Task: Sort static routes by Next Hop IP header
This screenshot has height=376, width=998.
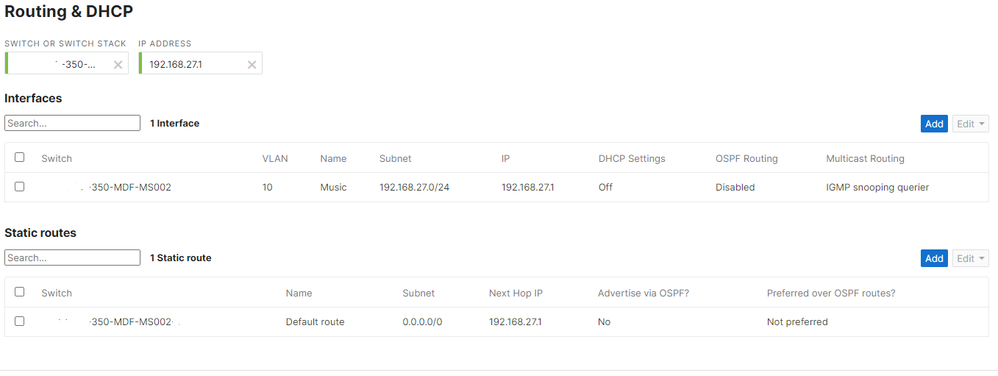Action: point(516,293)
